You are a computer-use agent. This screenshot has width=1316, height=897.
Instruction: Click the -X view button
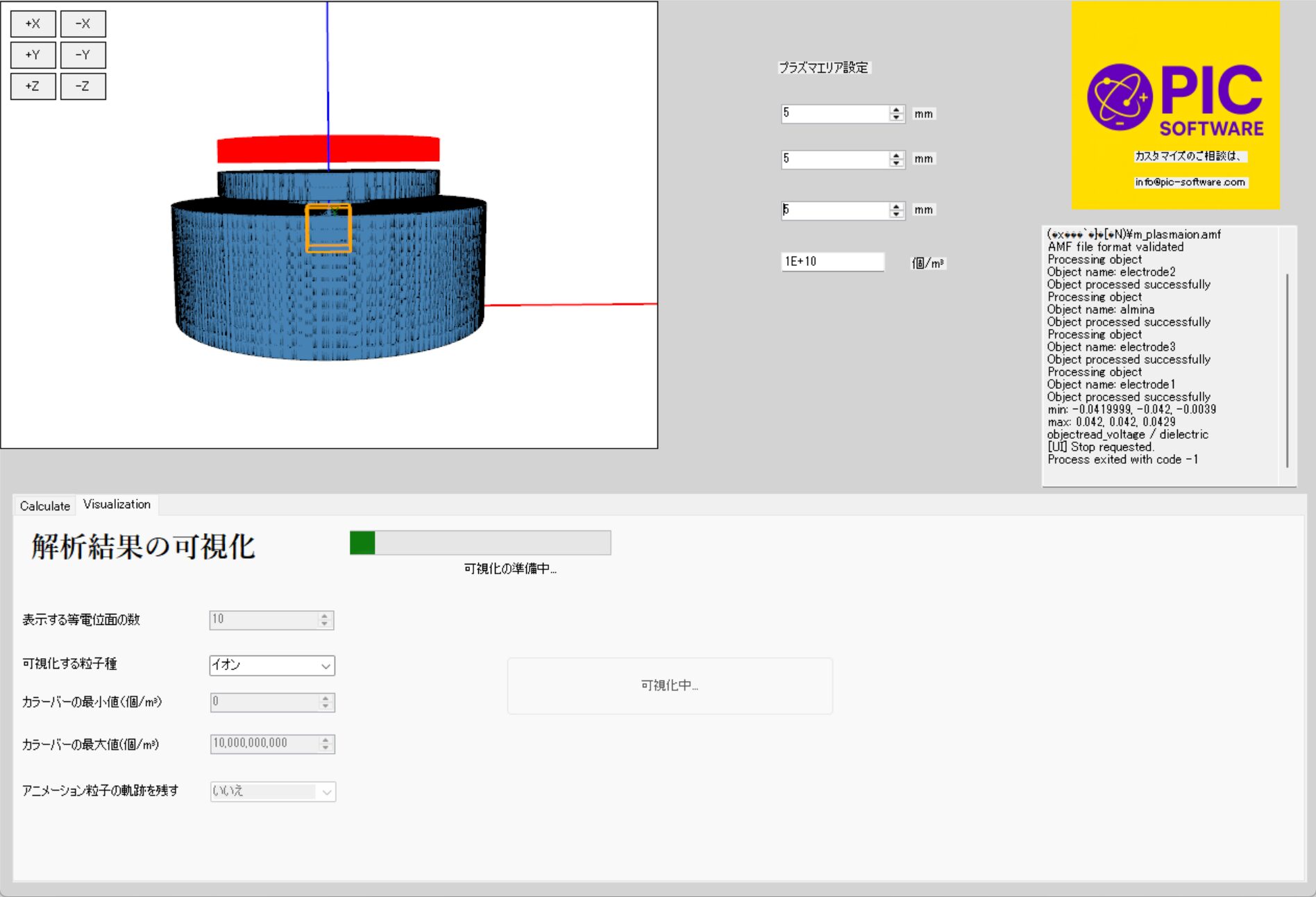(83, 24)
